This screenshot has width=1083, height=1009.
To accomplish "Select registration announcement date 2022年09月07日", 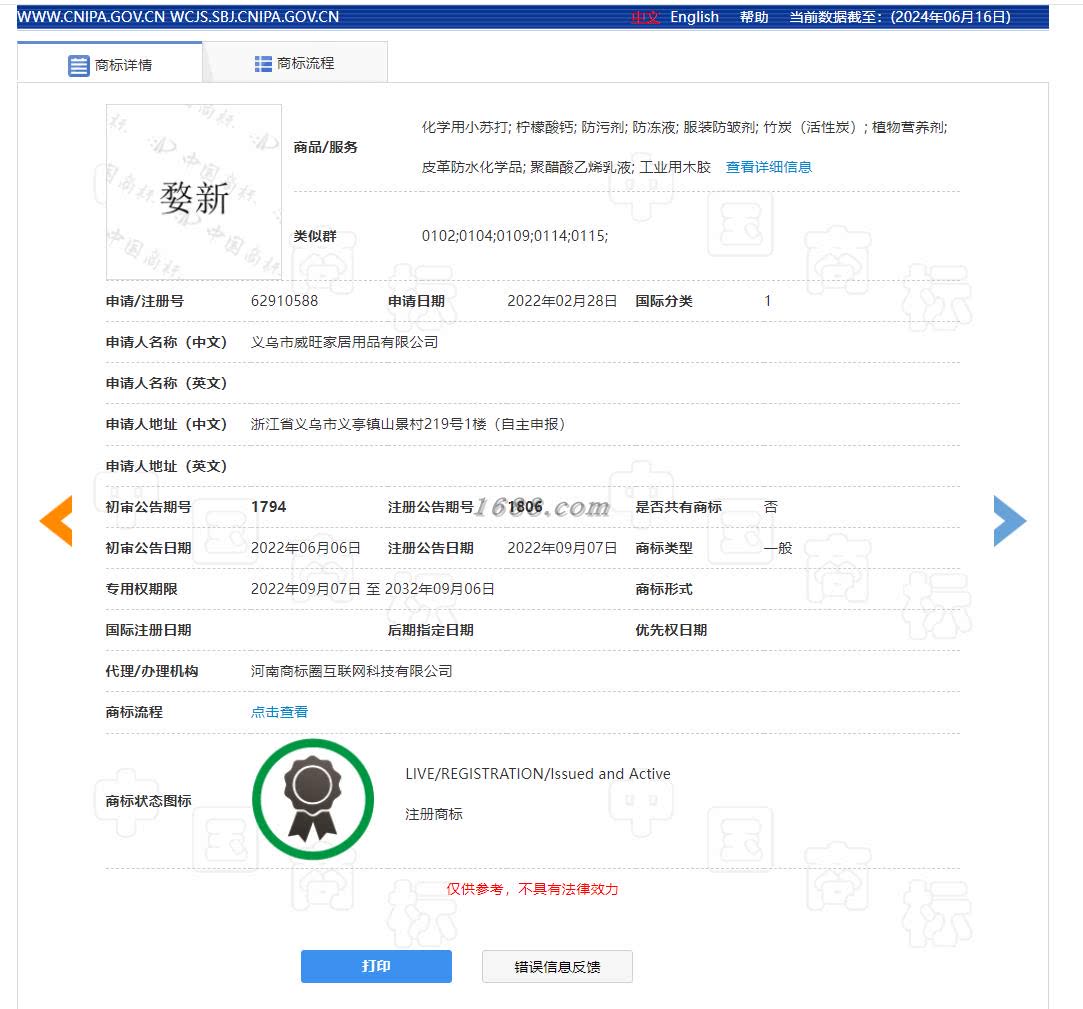I will (562, 548).
